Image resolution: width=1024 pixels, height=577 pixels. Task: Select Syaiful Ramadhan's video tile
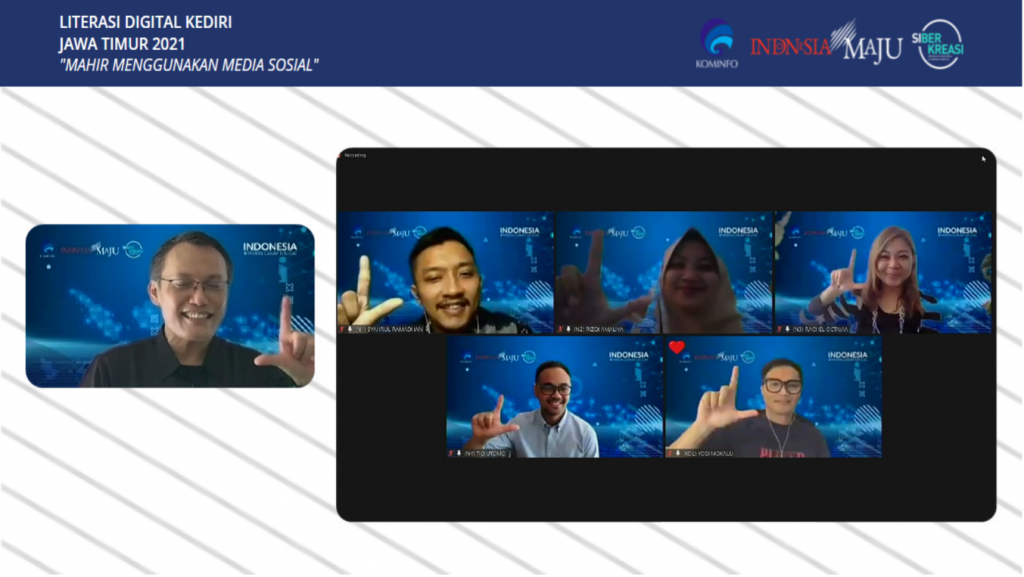click(445, 270)
